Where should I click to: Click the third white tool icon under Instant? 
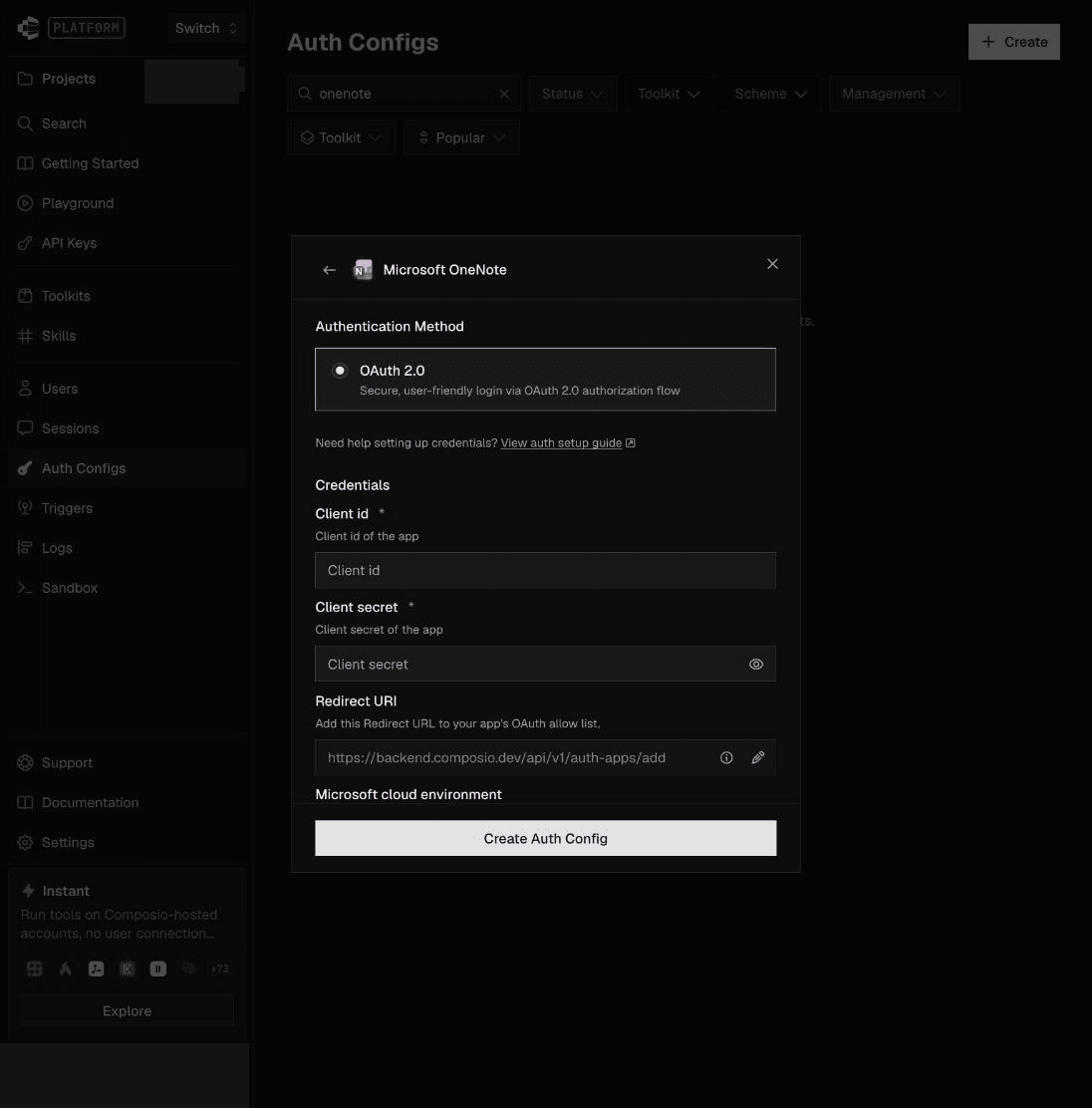pos(96,969)
